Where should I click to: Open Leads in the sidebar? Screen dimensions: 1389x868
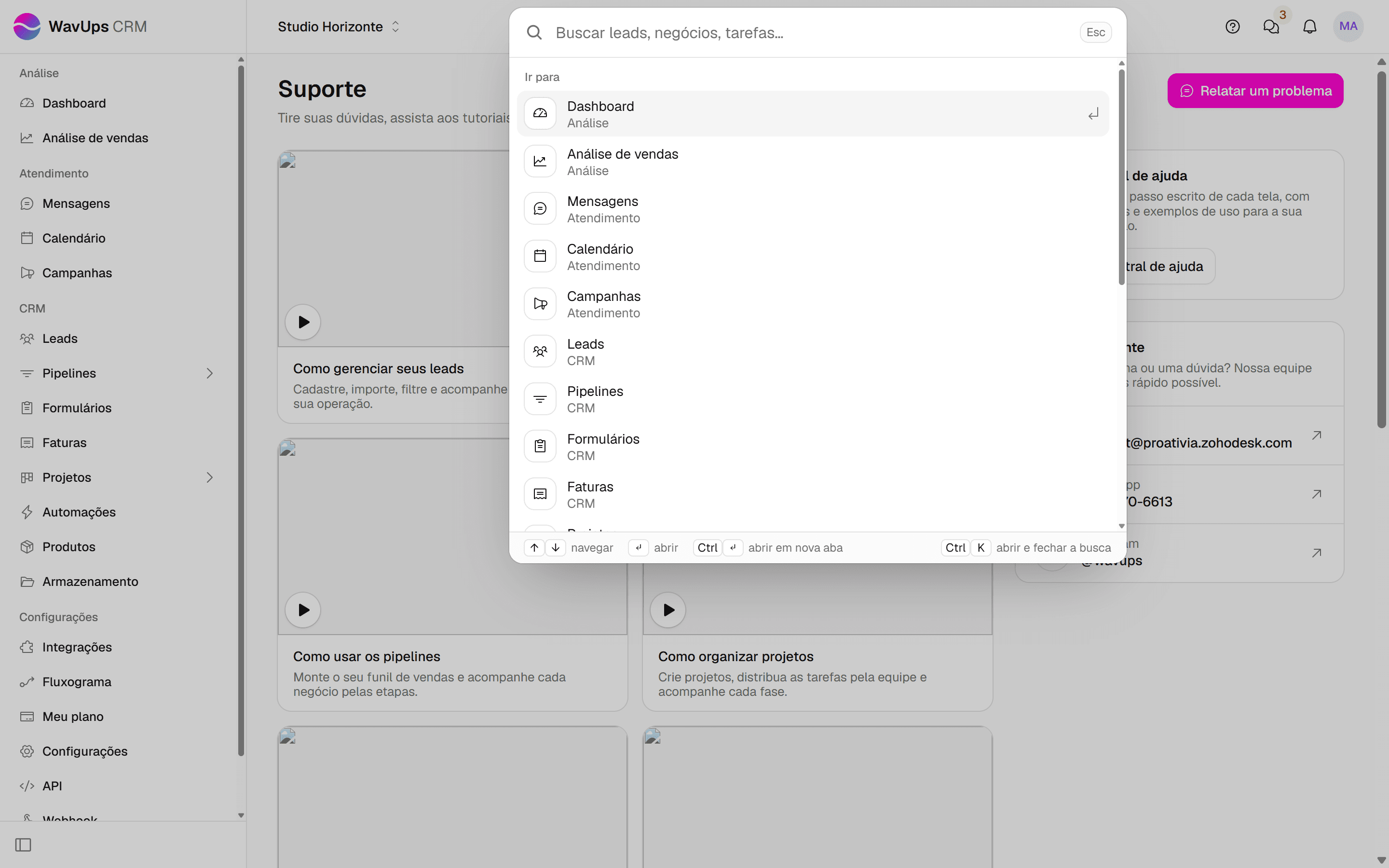[x=117, y=339]
